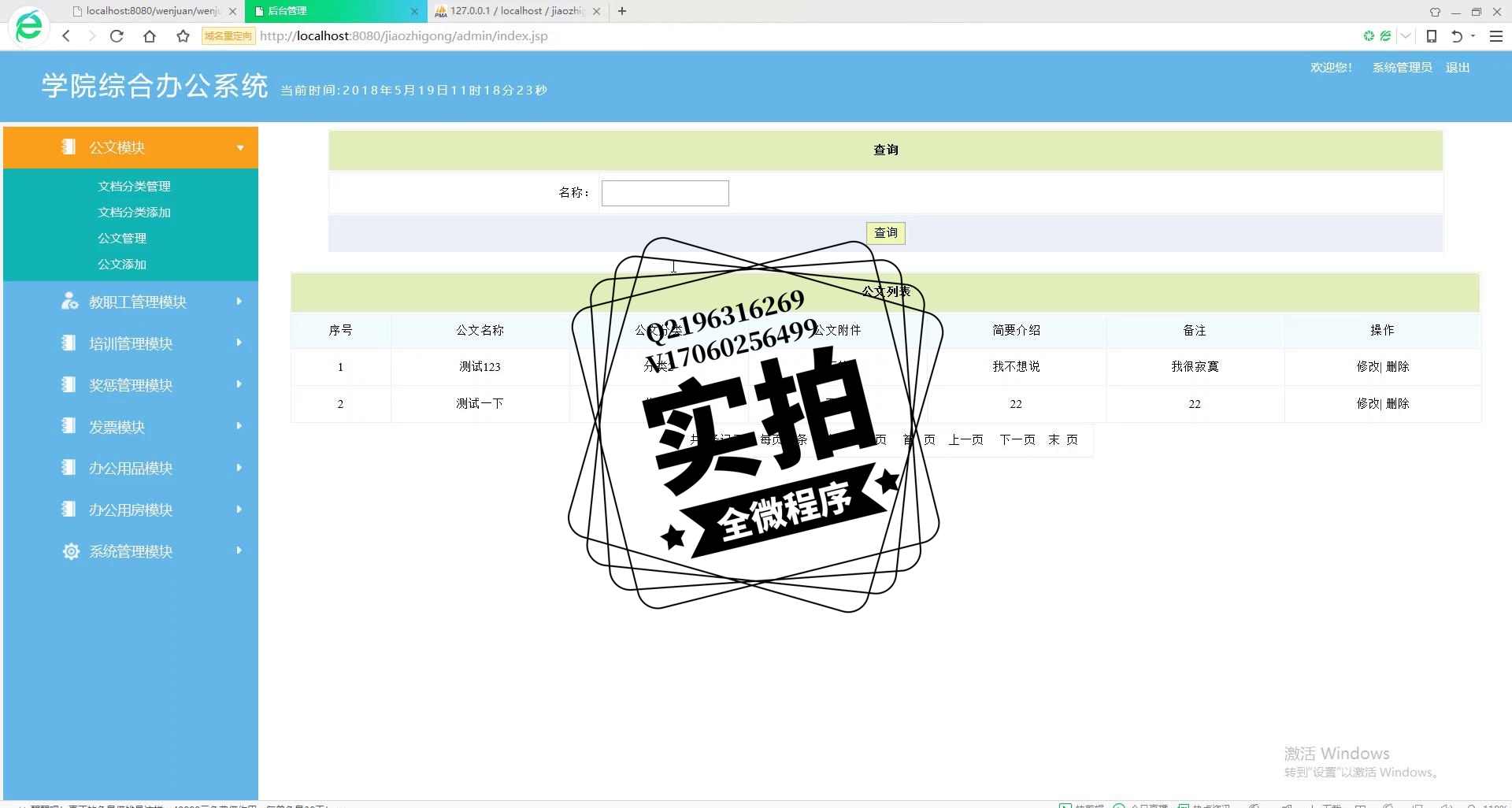The height and width of the screenshot is (808, 1512).
Task: Switch to 127.0.0.1 phpMyAdmin tab
Action: [x=517, y=11]
